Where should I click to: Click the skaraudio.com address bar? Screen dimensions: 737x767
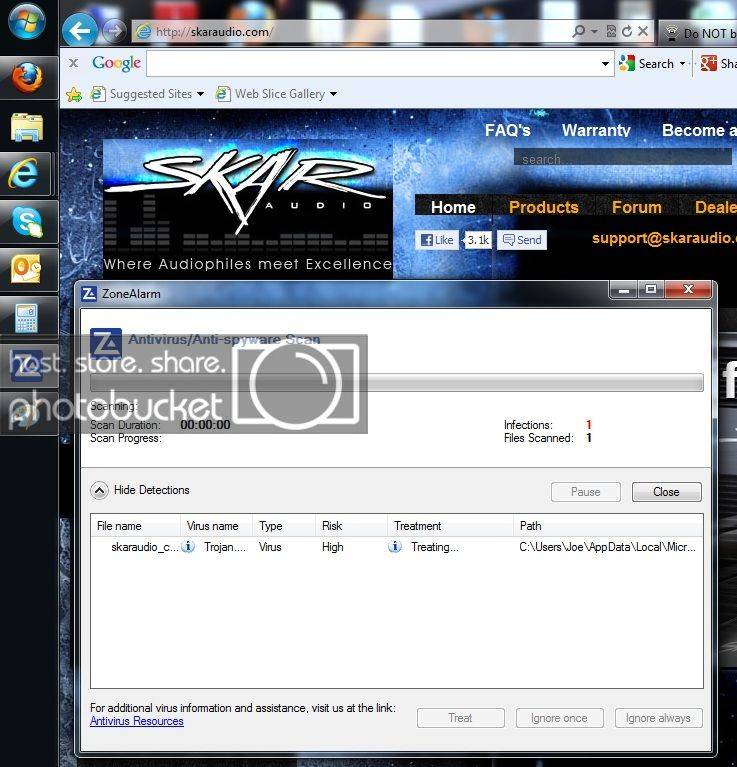[x=352, y=32]
